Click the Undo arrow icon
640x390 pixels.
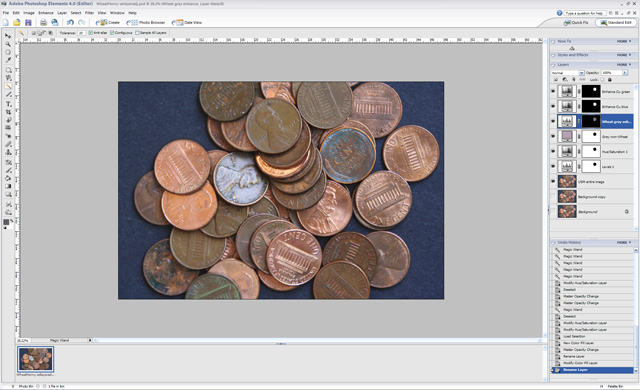[x=70, y=22]
